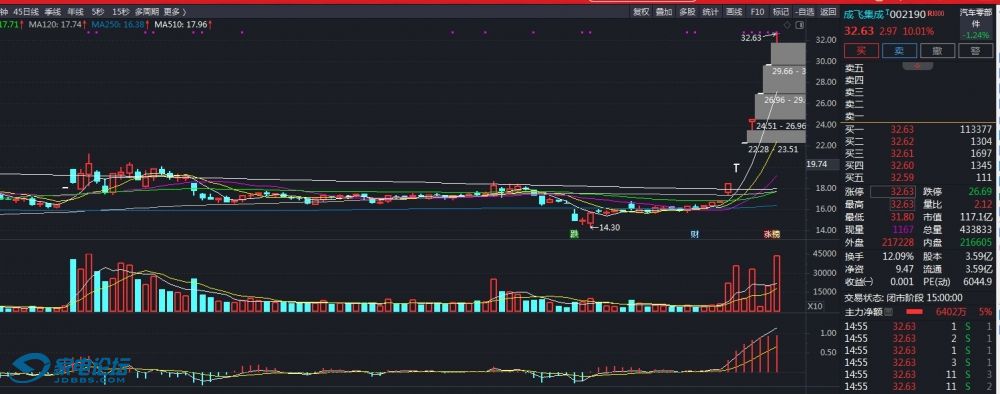Switch to the 季线 quarterly period tab
Screen dimensions: 1000x394
click(x=53, y=11)
